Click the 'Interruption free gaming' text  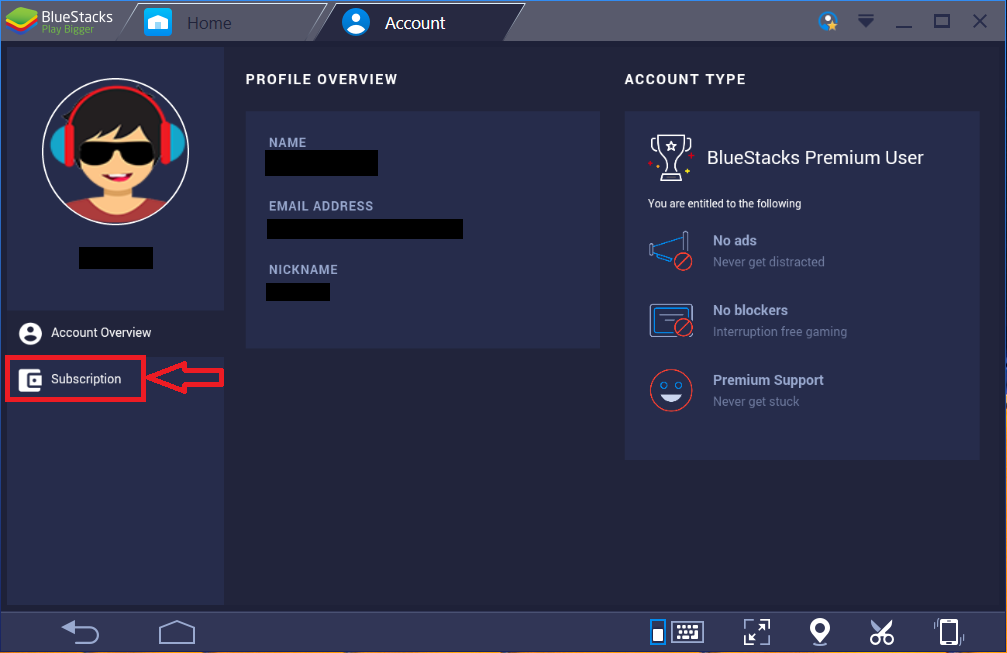(x=780, y=332)
